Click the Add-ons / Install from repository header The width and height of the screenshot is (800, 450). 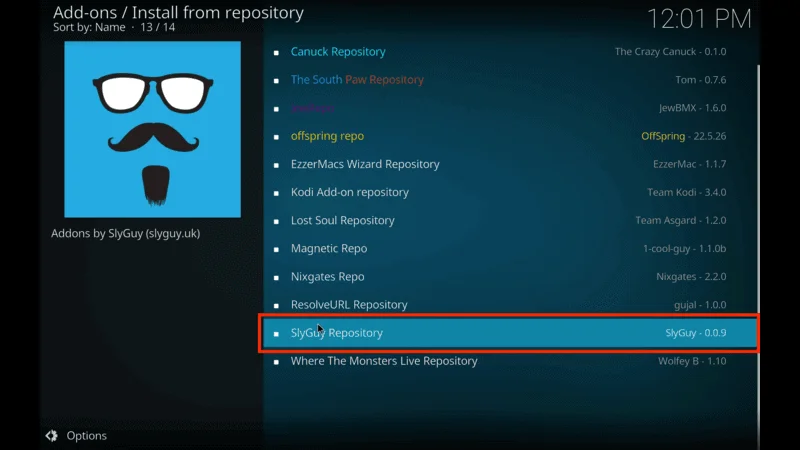coord(178,14)
